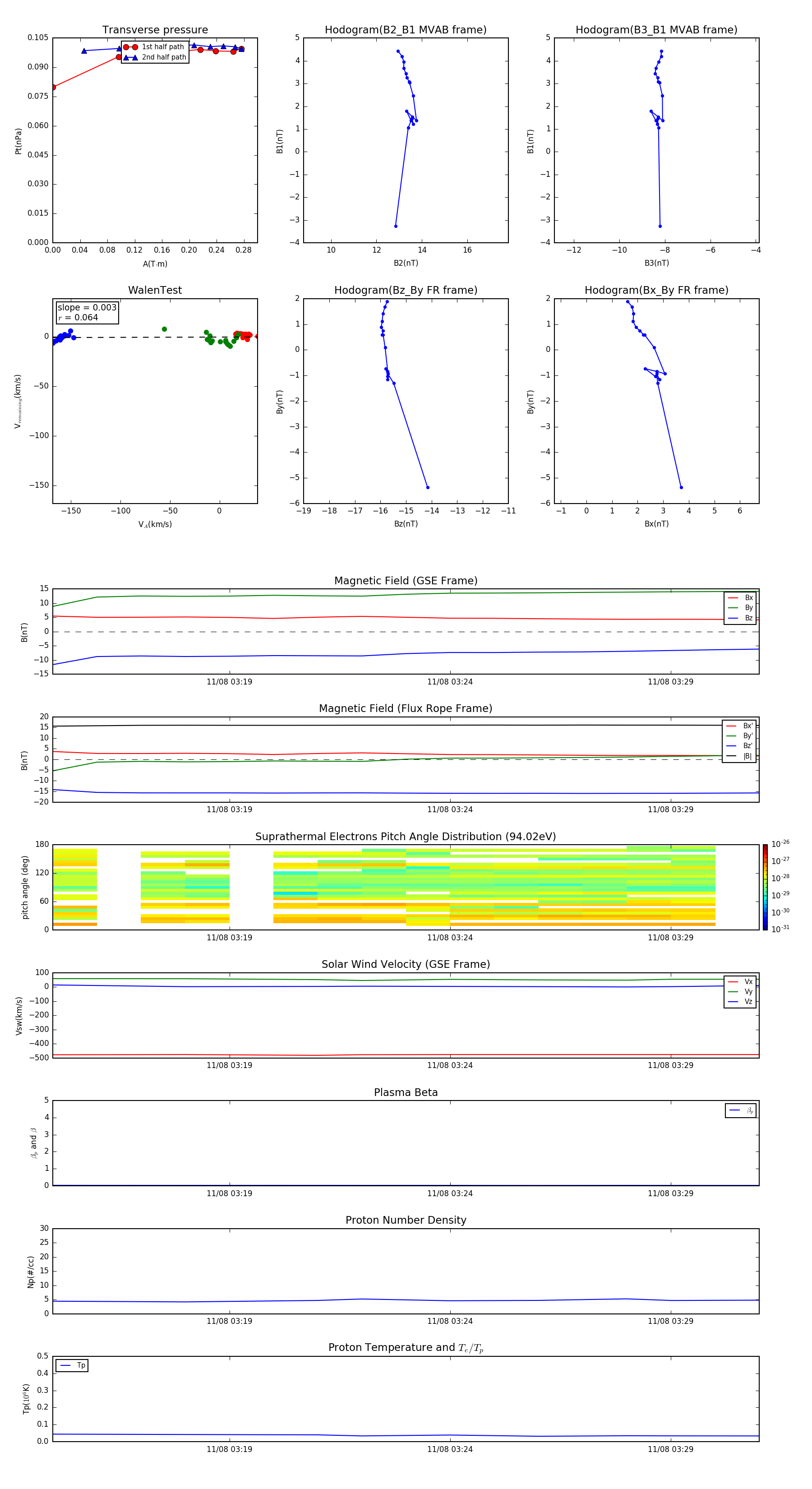Click the pitch angle colorbar scale
Image resolution: width=812 pixels, height=1489 pixels.
click(765, 887)
